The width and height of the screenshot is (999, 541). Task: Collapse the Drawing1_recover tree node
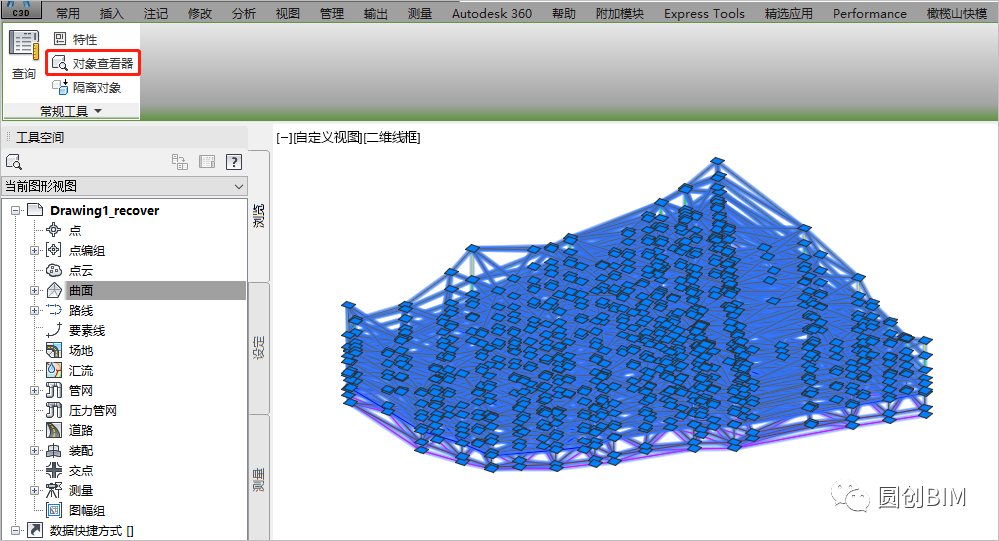tap(15, 210)
